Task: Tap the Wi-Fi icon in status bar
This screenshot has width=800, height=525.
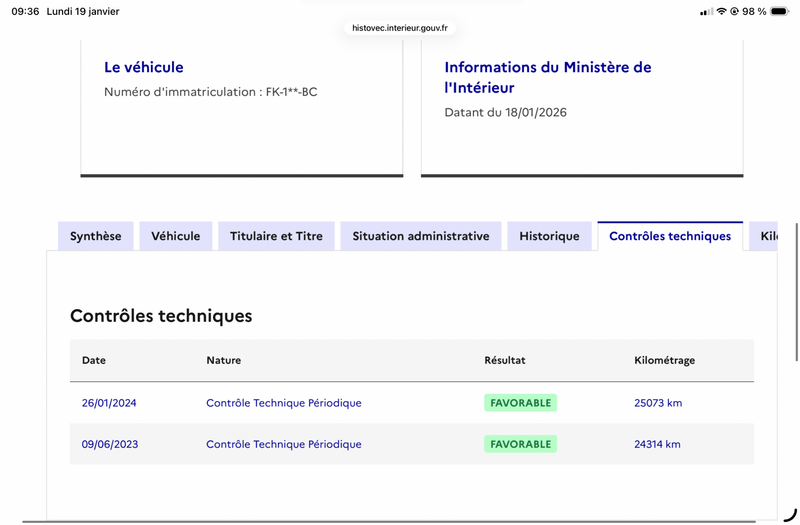Action: (721, 12)
